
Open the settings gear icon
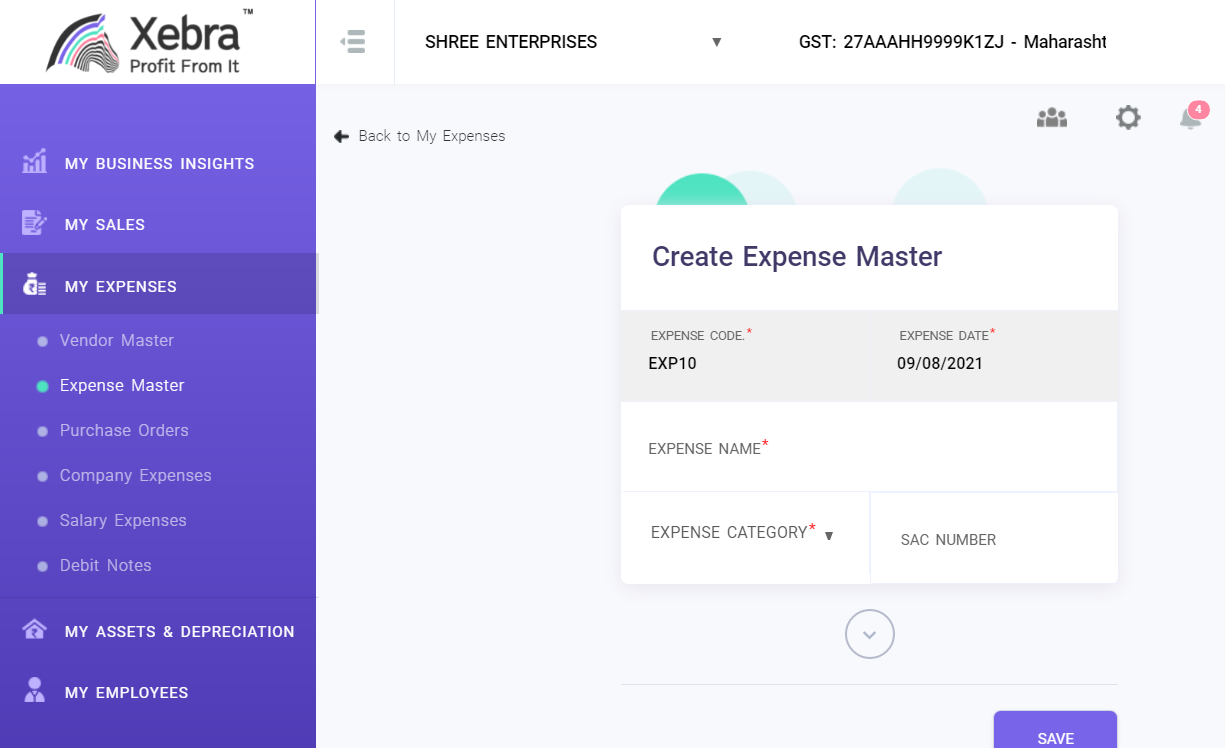(1127, 118)
